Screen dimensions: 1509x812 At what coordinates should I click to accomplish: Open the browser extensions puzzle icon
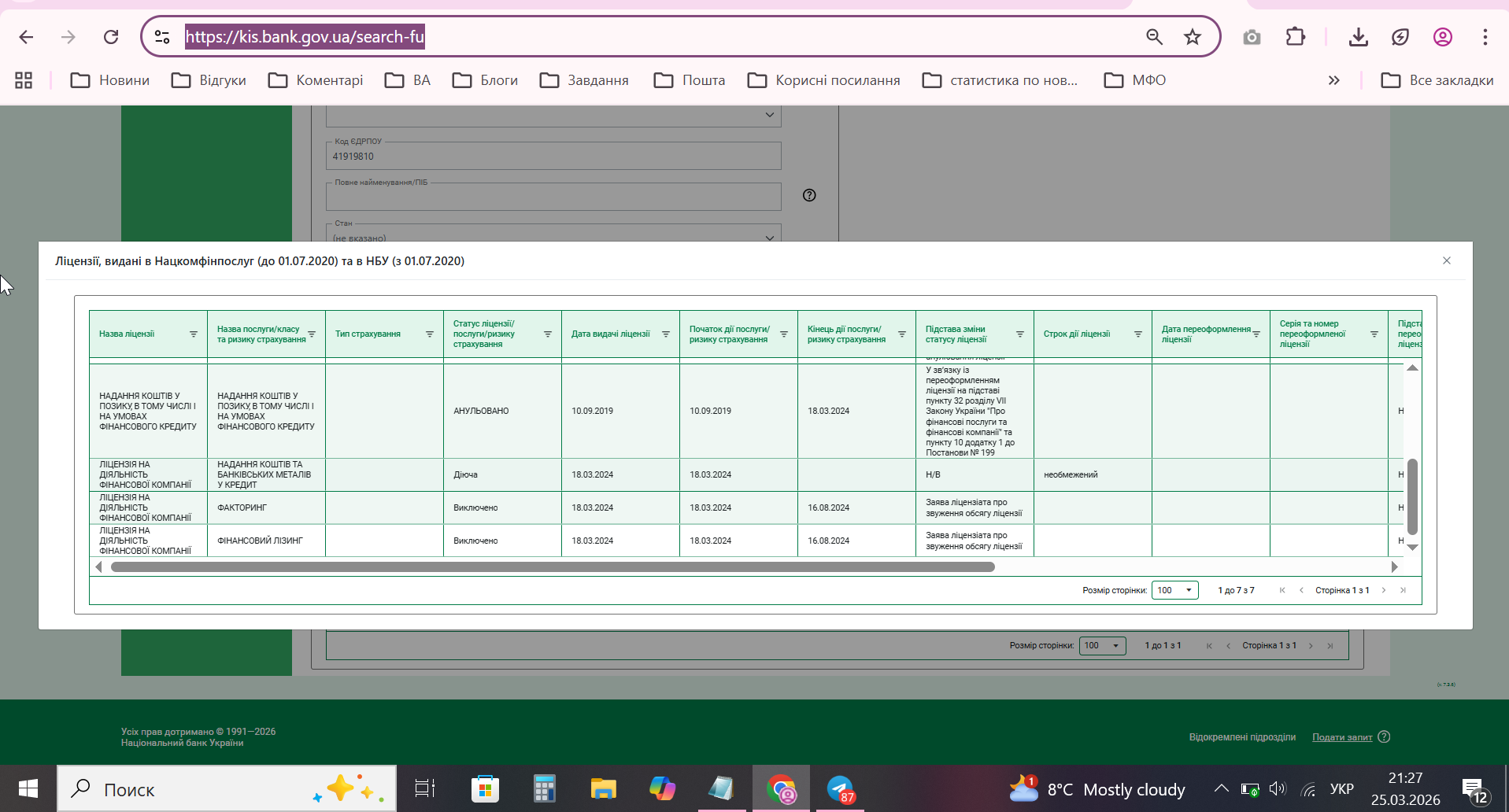(x=1295, y=37)
